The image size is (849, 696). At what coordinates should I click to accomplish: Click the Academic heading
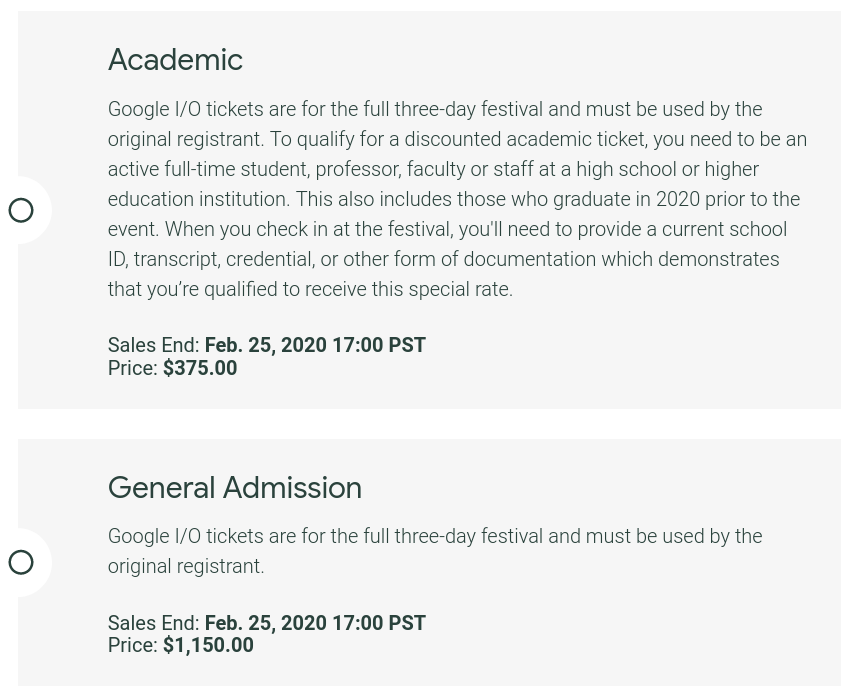pyautogui.click(x=175, y=60)
